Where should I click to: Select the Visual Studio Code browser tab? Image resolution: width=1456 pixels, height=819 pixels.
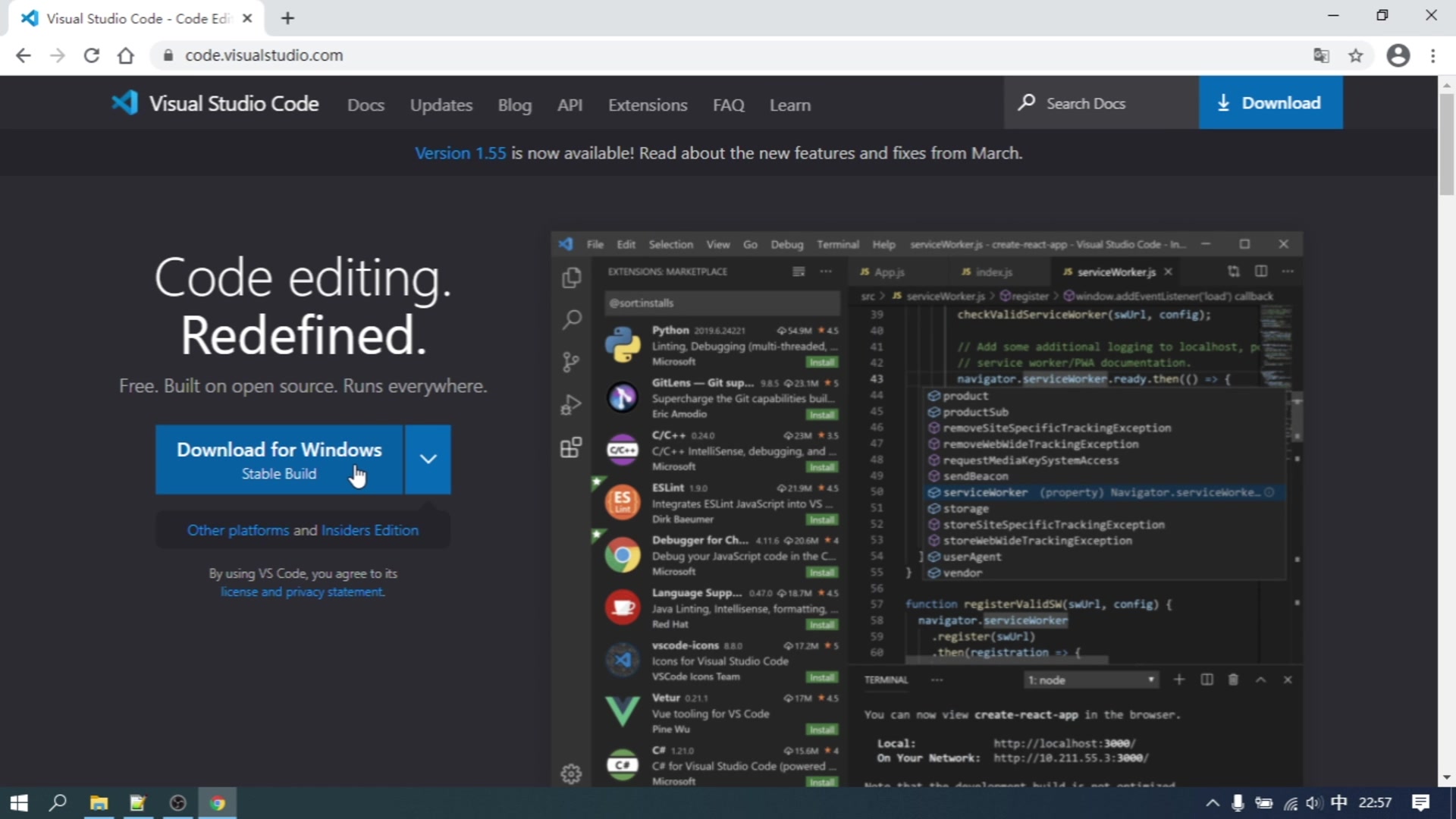pyautogui.click(x=136, y=18)
